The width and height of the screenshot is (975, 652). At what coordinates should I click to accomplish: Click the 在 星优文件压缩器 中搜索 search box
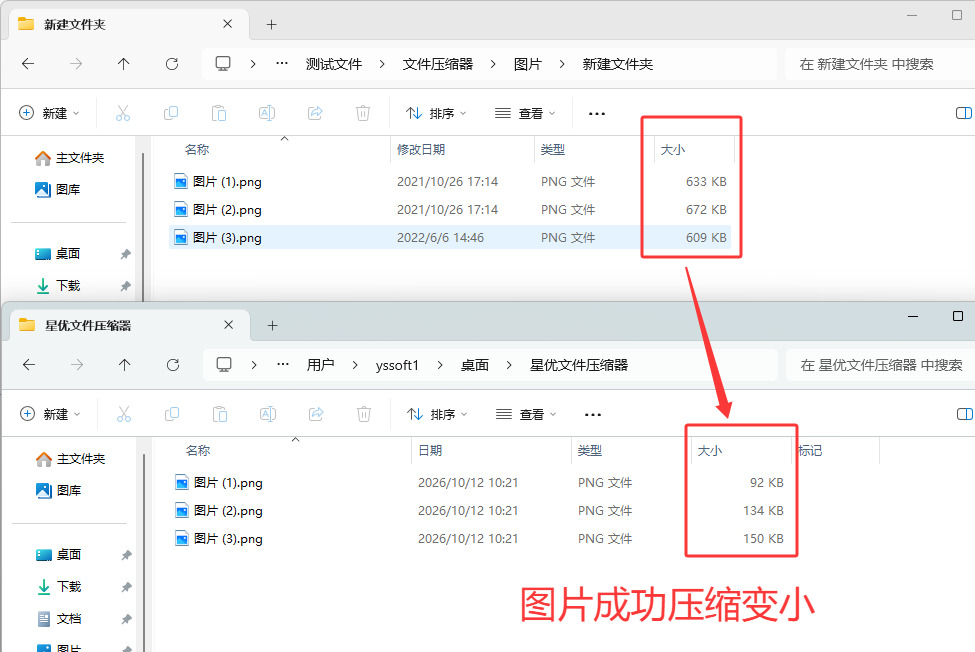pyautogui.click(x=881, y=365)
